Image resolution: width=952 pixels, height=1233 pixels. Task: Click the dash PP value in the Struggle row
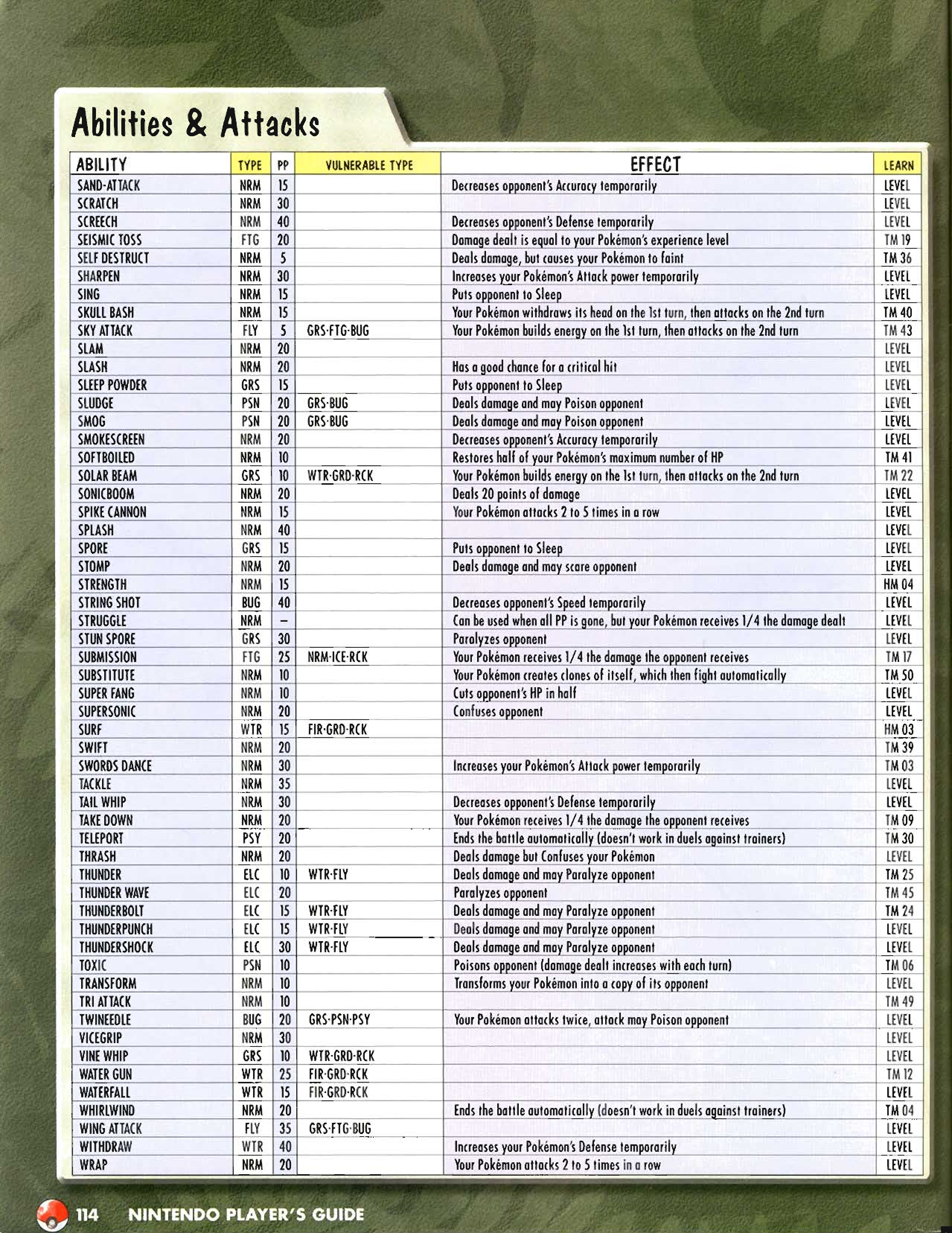coord(284,621)
